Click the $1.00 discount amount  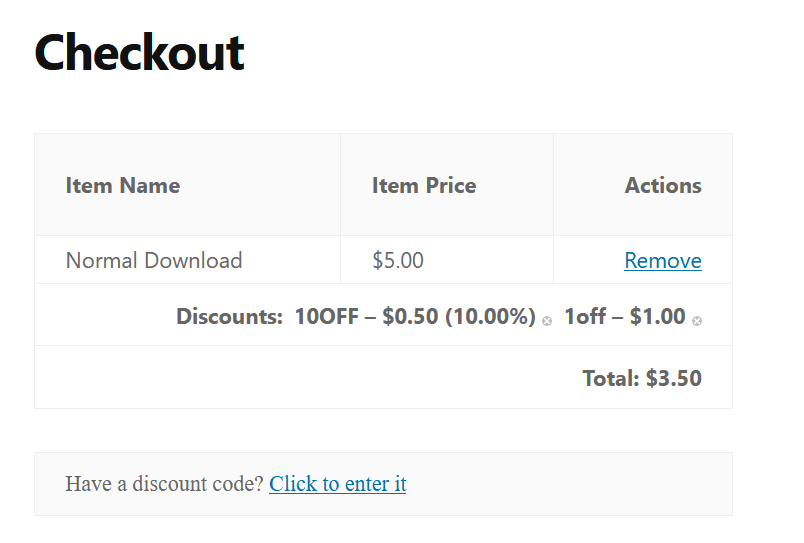[x=657, y=317]
